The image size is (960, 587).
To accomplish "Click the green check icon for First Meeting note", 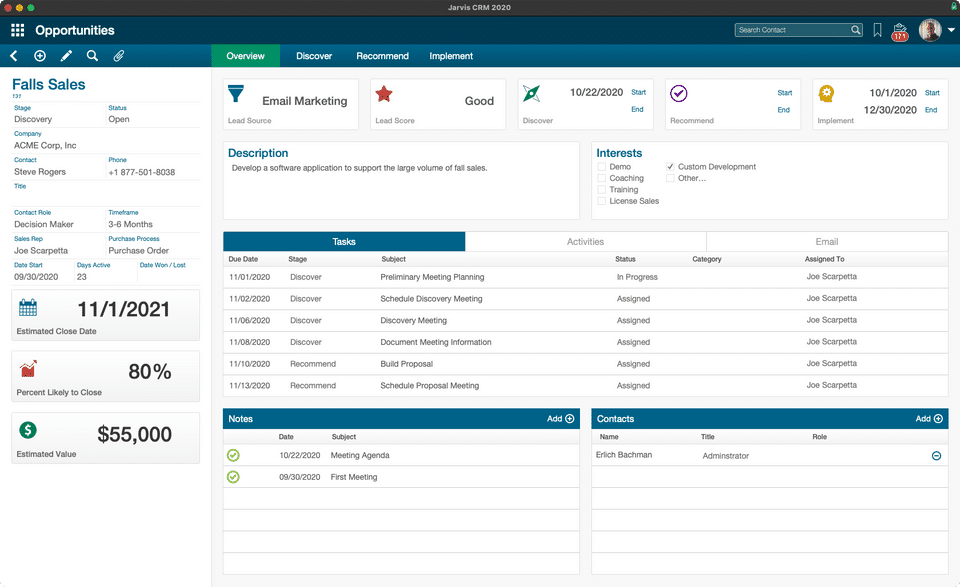I will 233,477.
